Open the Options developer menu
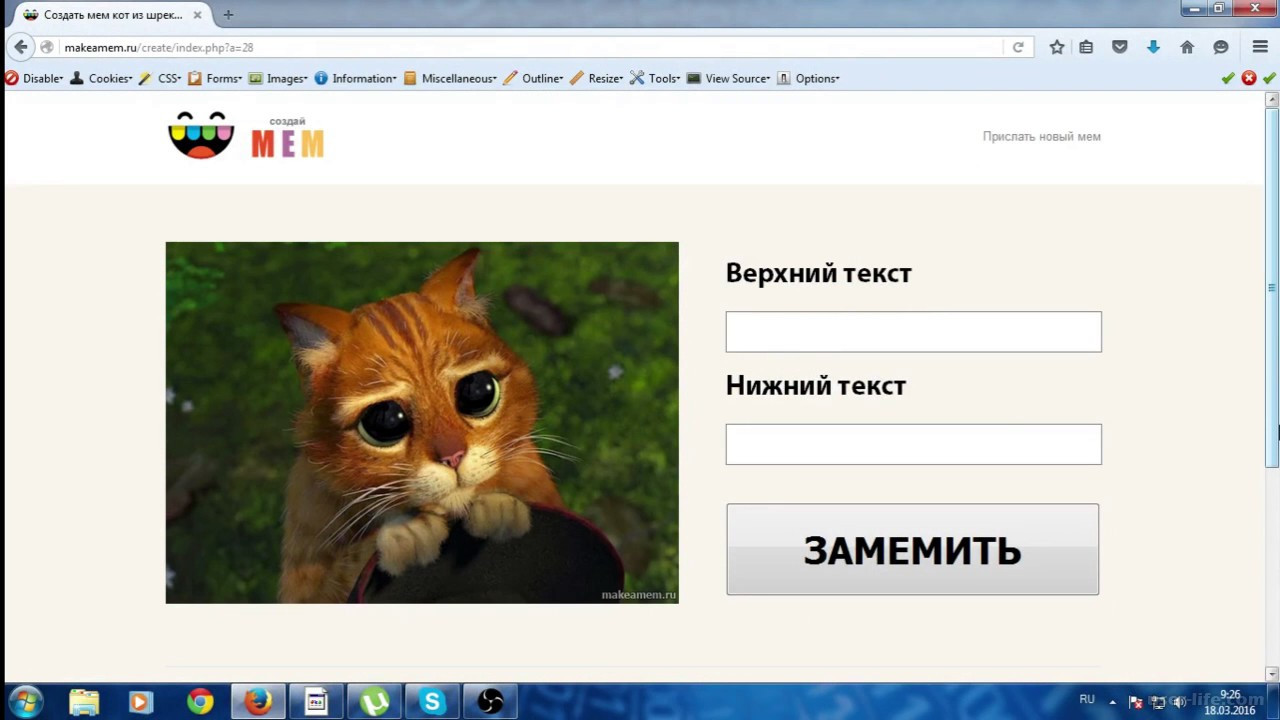This screenshot has height=720, width=1280. tap(808, 78)
